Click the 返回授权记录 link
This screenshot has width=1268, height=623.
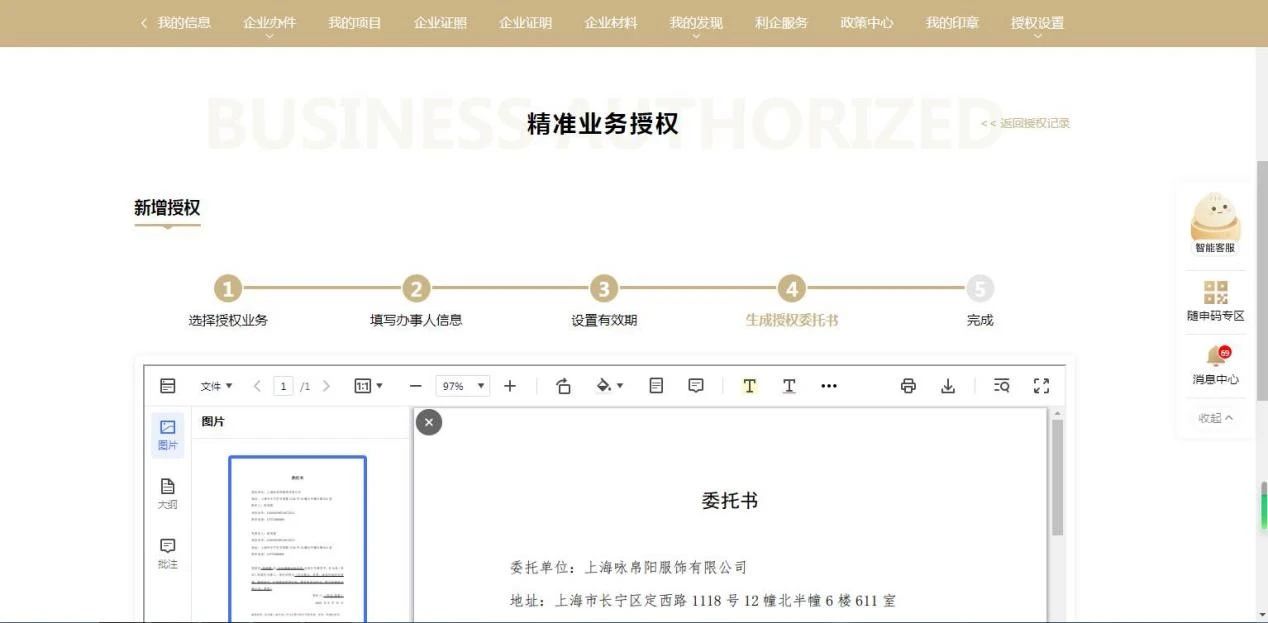(x=1025, y=123)
